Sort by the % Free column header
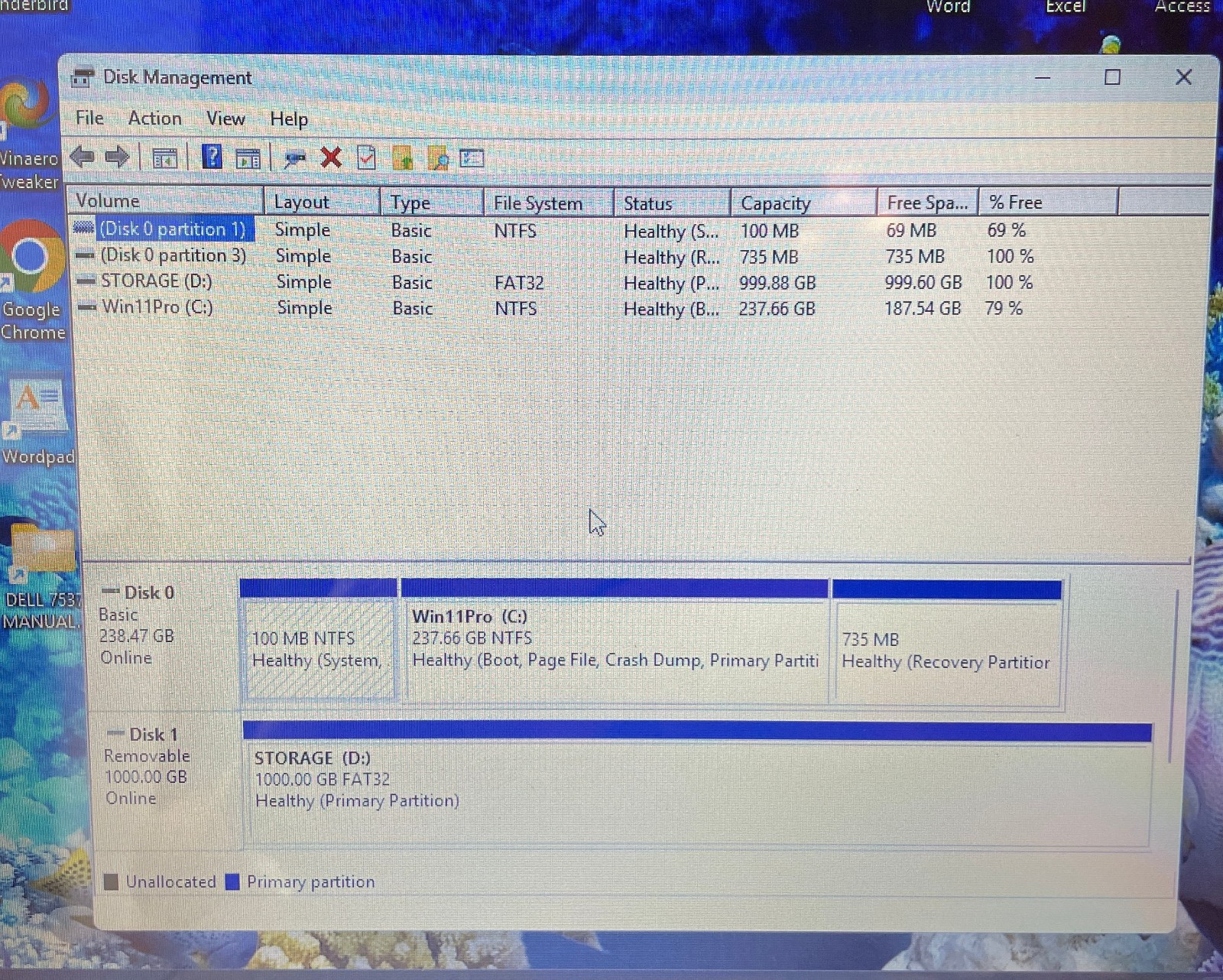 [1049, 203]
